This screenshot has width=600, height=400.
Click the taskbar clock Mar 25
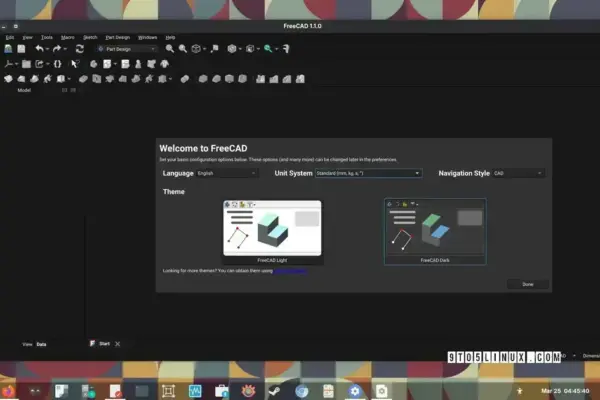pyautogui.click(x=565, y=391)
